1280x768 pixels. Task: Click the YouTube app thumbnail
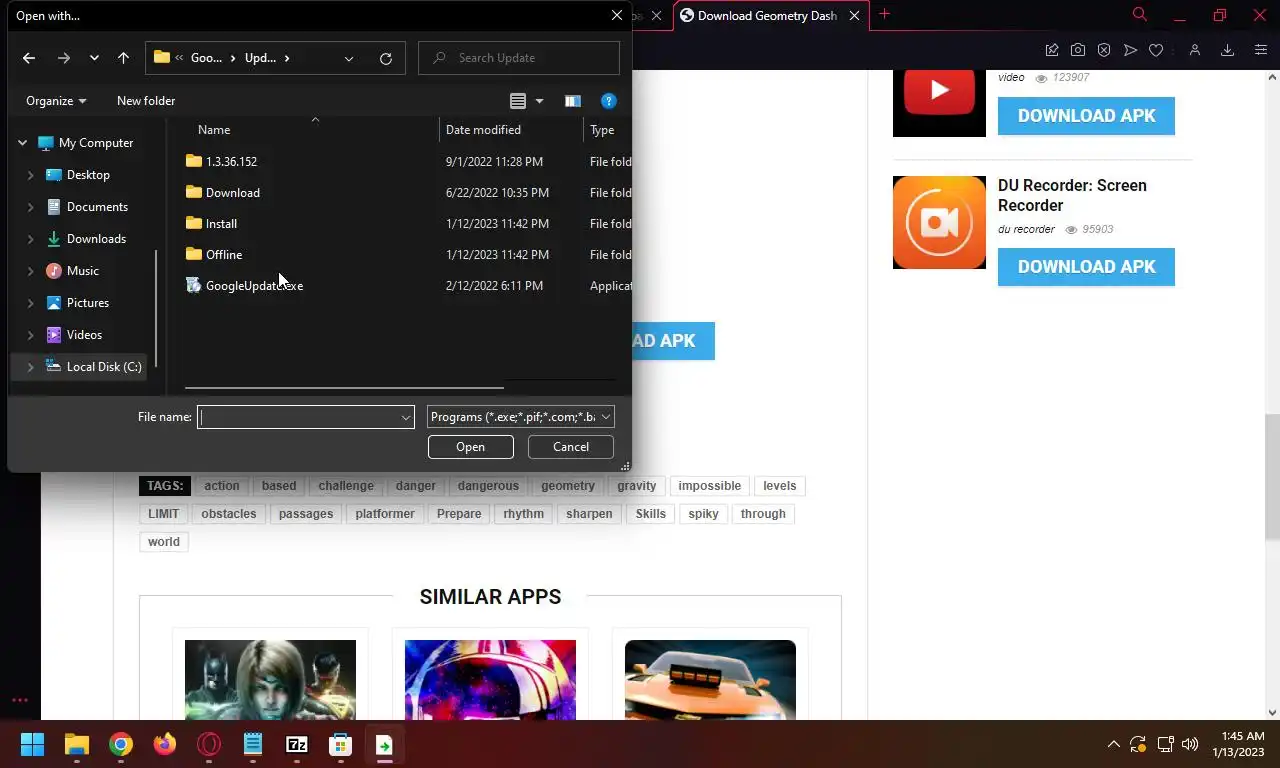click(x=939, y=103)
